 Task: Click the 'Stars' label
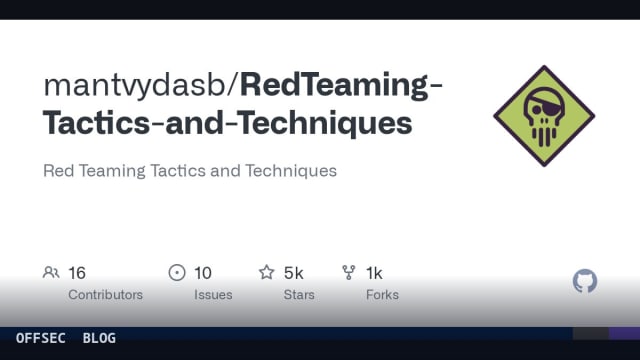(x=299, y=295)
